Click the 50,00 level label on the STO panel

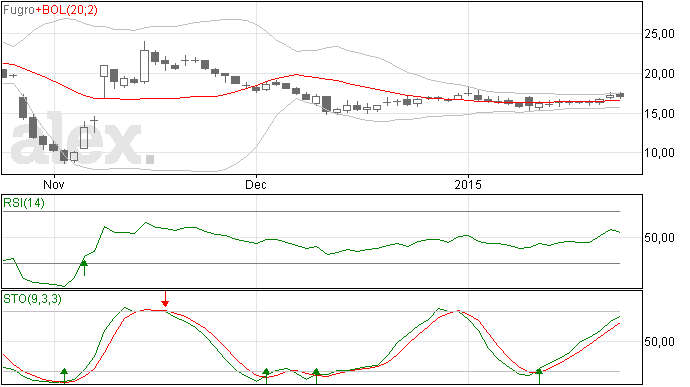point(659,342)
